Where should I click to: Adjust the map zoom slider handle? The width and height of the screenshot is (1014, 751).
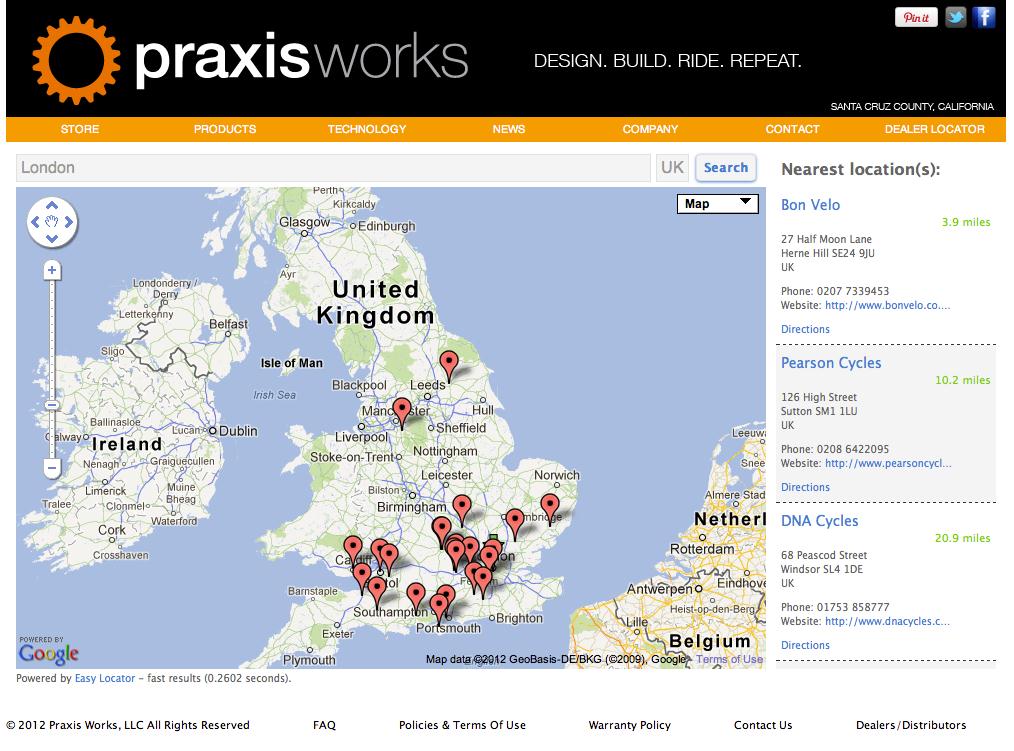coord(52,406)
